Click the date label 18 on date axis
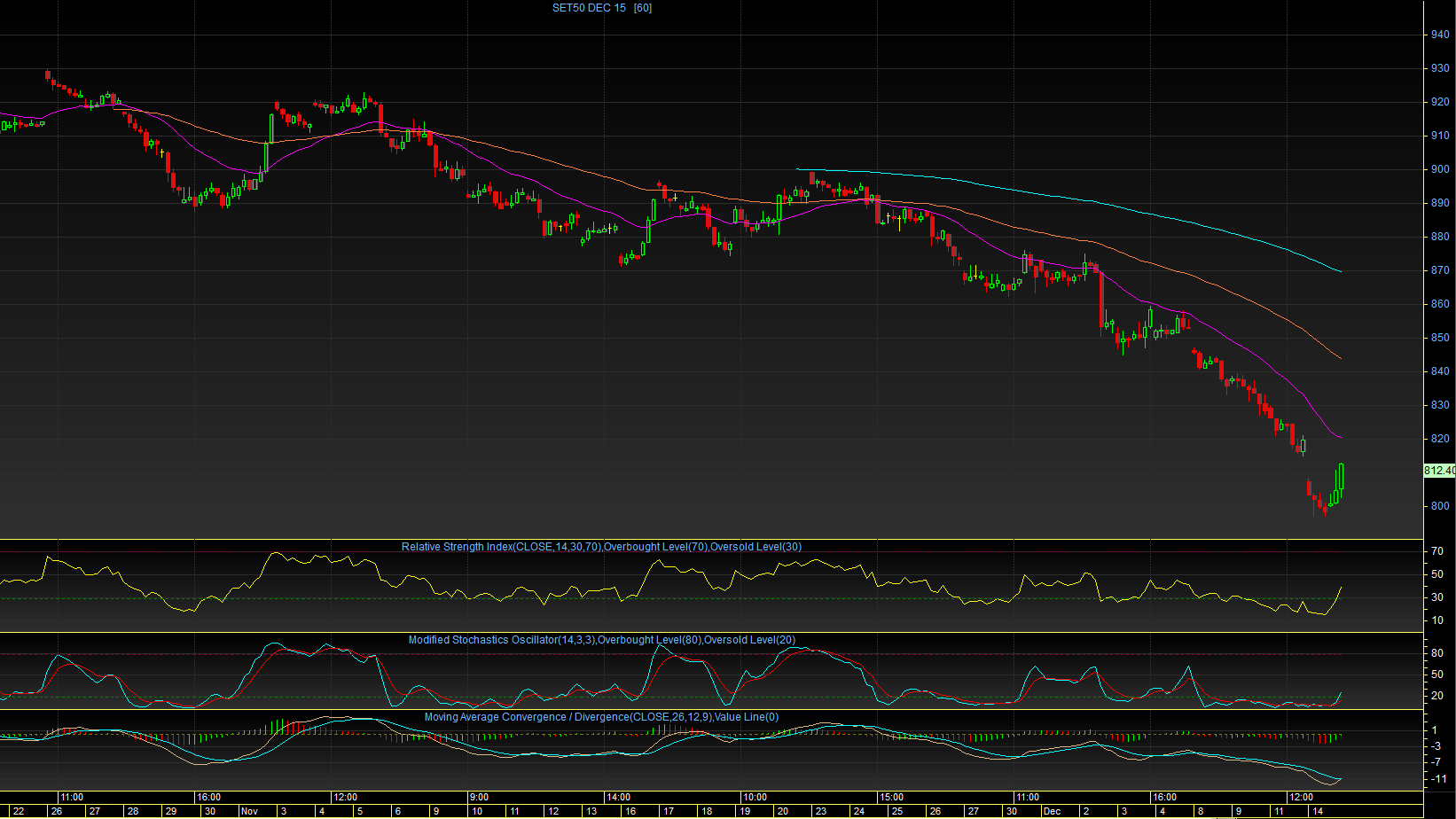This screenshot has height=819, width=1456. [707, 811]
